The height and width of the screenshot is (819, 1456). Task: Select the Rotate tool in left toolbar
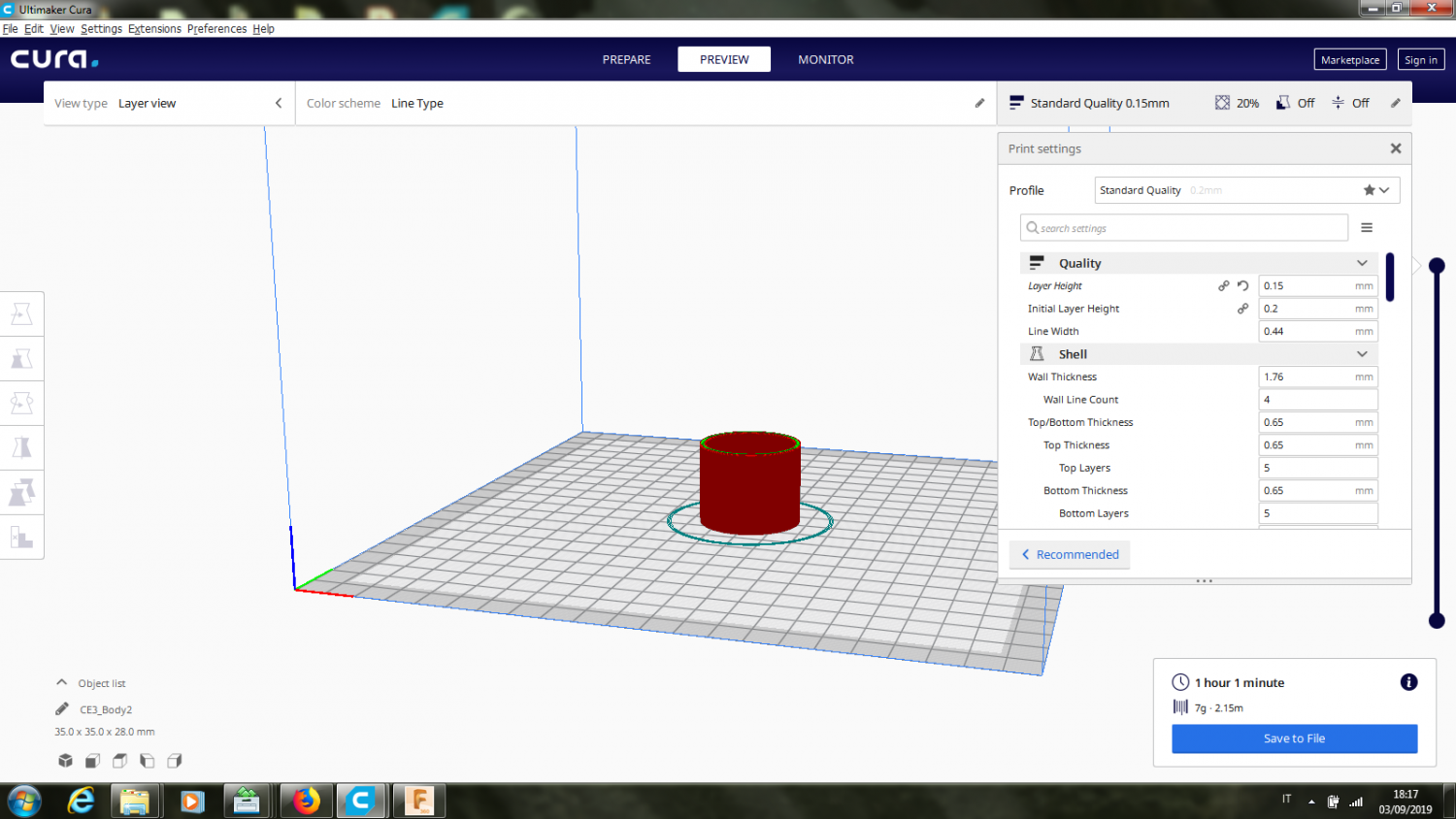(x=21, y=403)
